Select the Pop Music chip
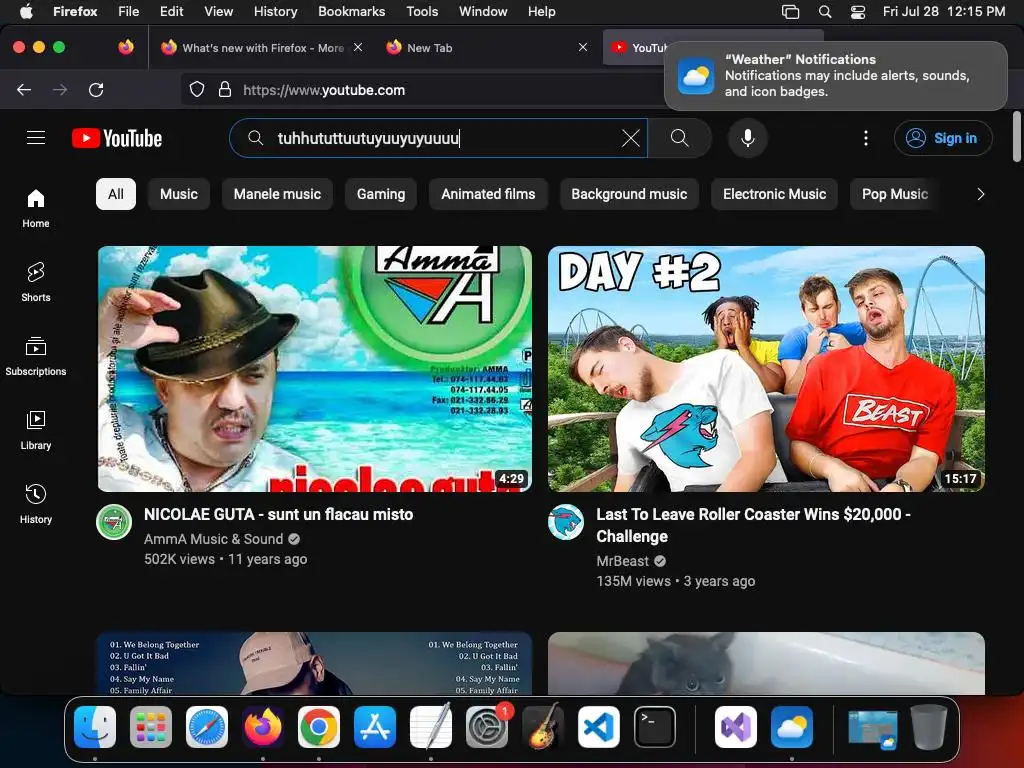The height and width of the screenshot is (768, 1024). tap(895, 194)
